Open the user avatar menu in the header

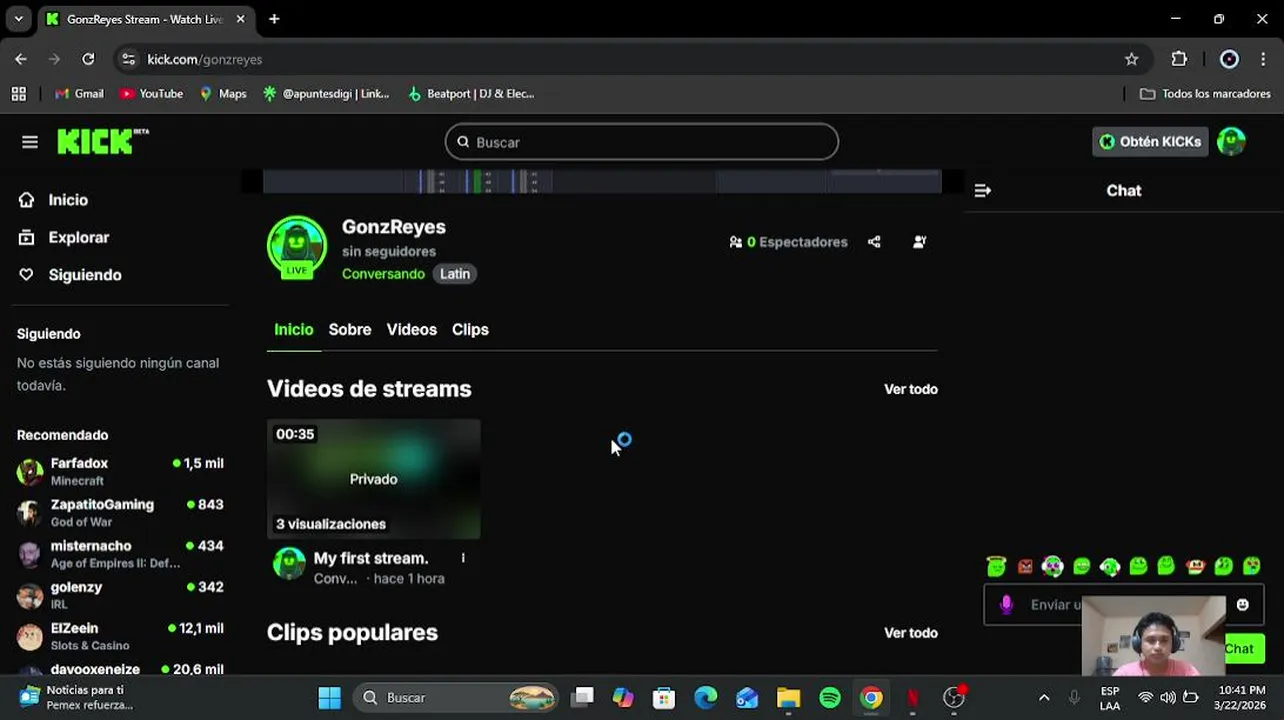tap(1231, 142)
